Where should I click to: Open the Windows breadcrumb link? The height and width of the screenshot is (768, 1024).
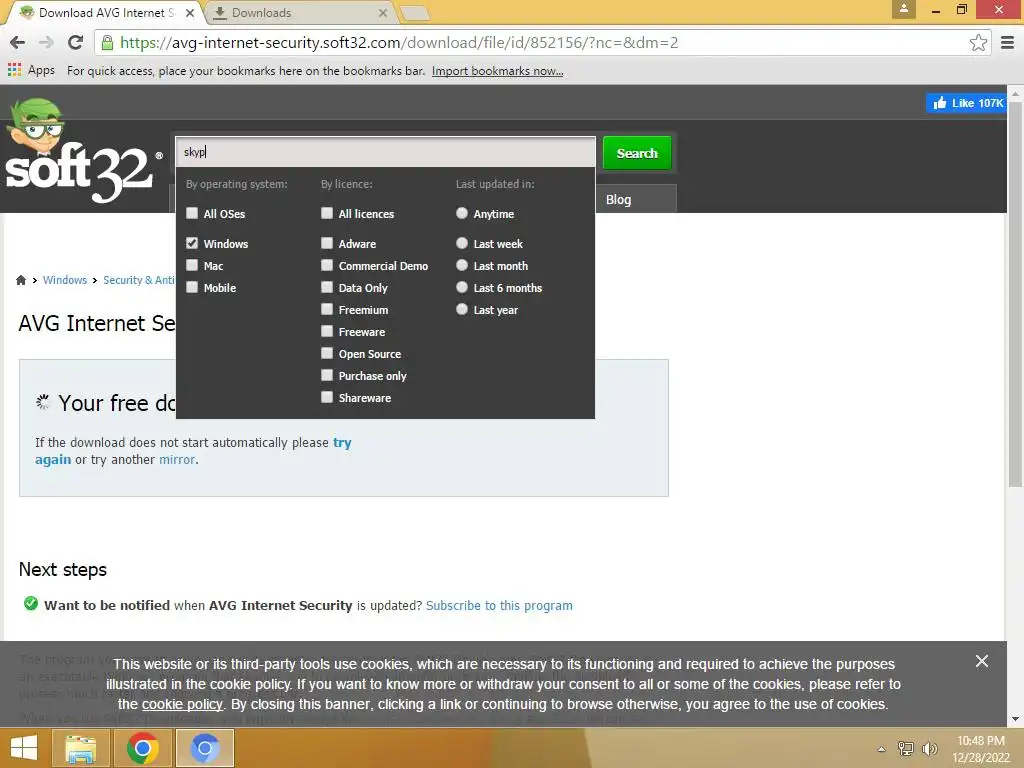click(x=65, y=280)
